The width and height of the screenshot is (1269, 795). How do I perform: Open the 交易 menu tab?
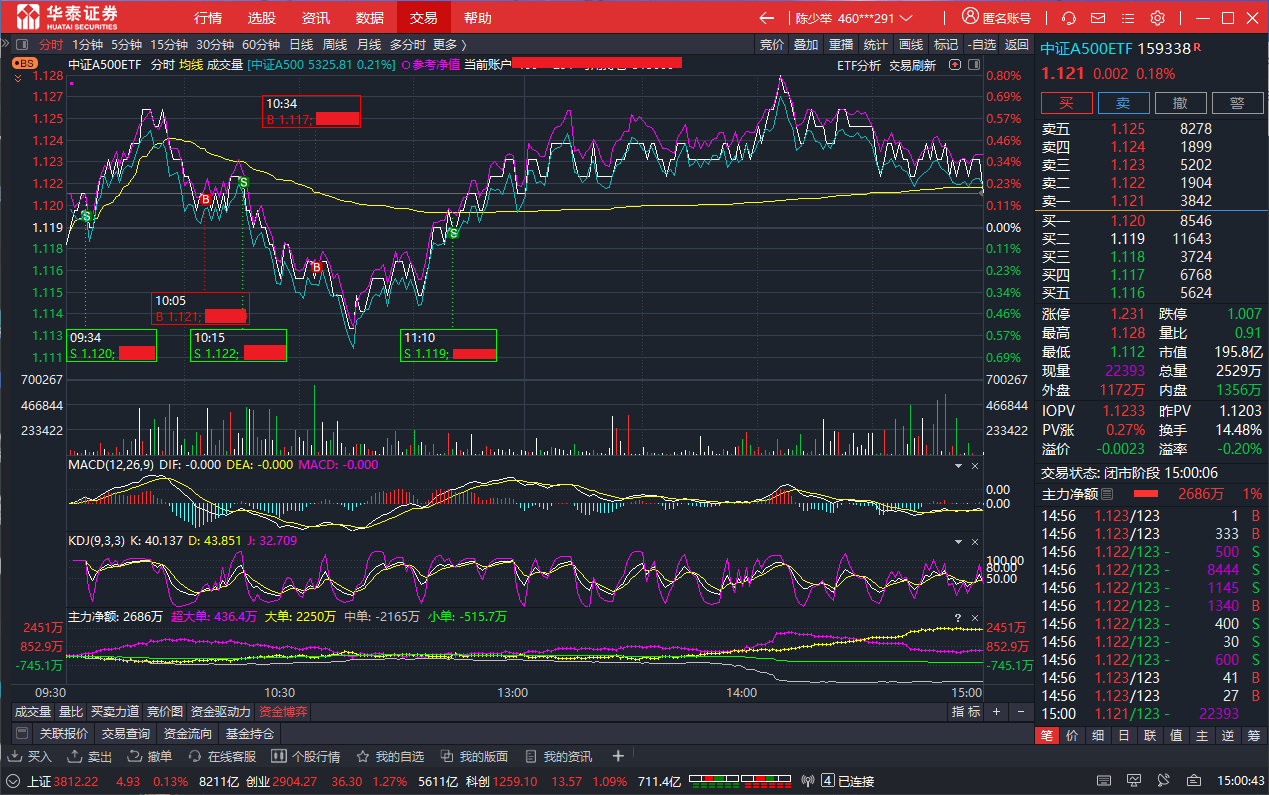pyautogui.click(x=423, y=18)
